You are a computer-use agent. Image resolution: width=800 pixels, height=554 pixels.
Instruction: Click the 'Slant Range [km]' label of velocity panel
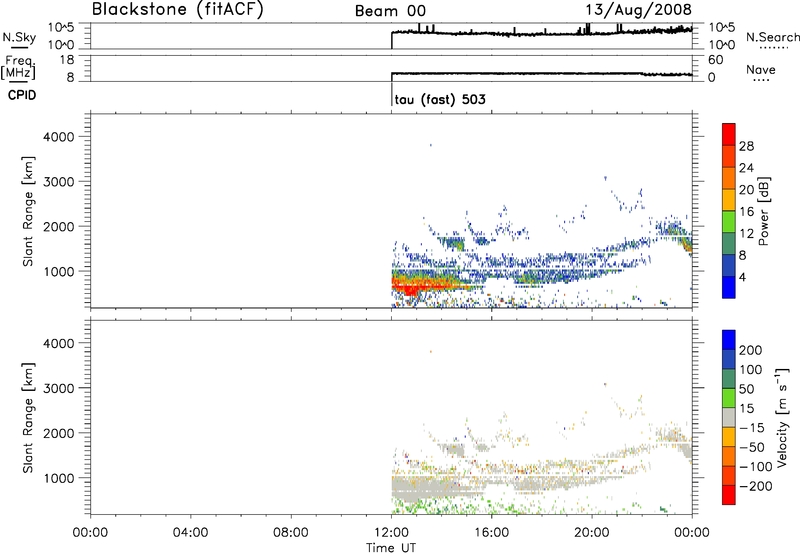pos(28,418)
